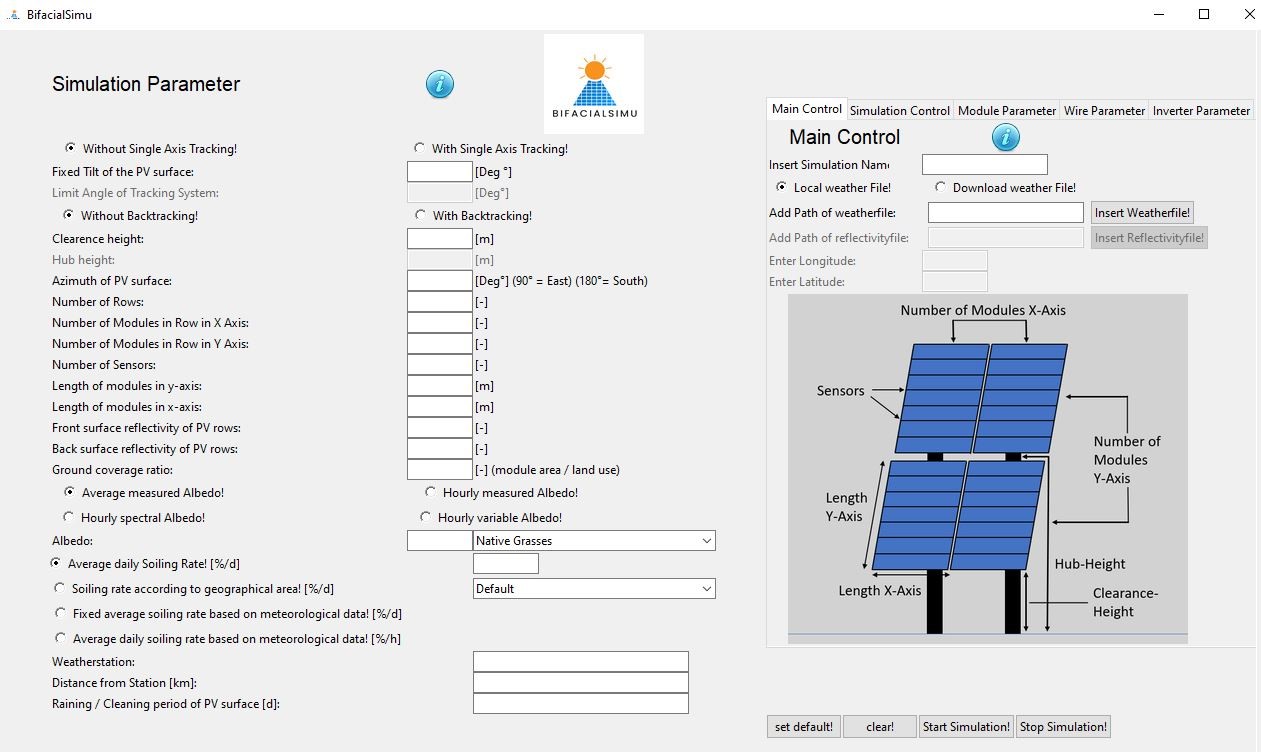Focus the Insert Simulation Name field
The height and width of the screenshot is (752, 1261).
(x=984, y=165)
